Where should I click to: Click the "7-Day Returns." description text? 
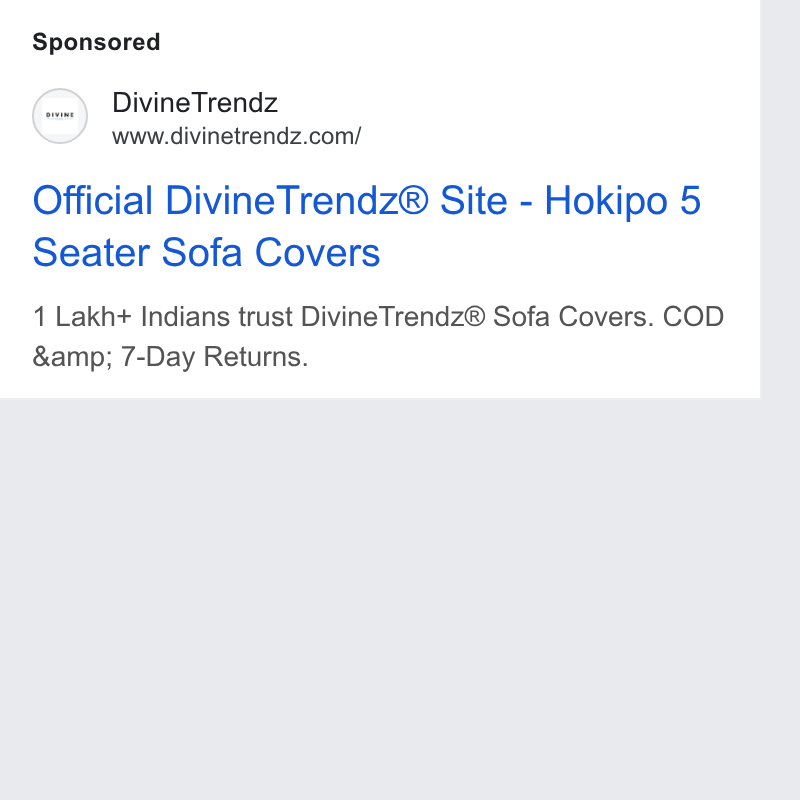click(x=214, y=357)
